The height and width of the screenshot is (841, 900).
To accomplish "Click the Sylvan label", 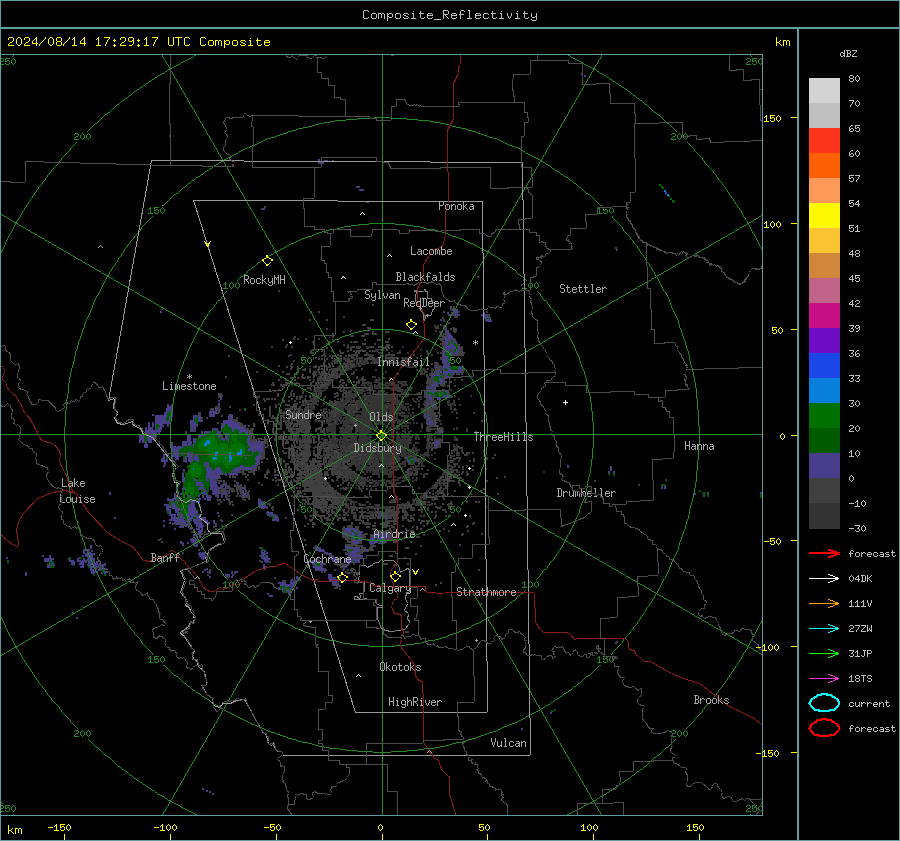I will 382,295.
